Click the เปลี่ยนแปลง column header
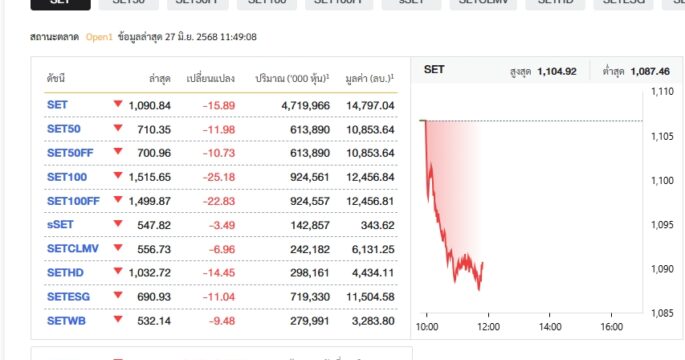Image resolution: width=685 pixels, height=360 pixels. click(211, 79)
